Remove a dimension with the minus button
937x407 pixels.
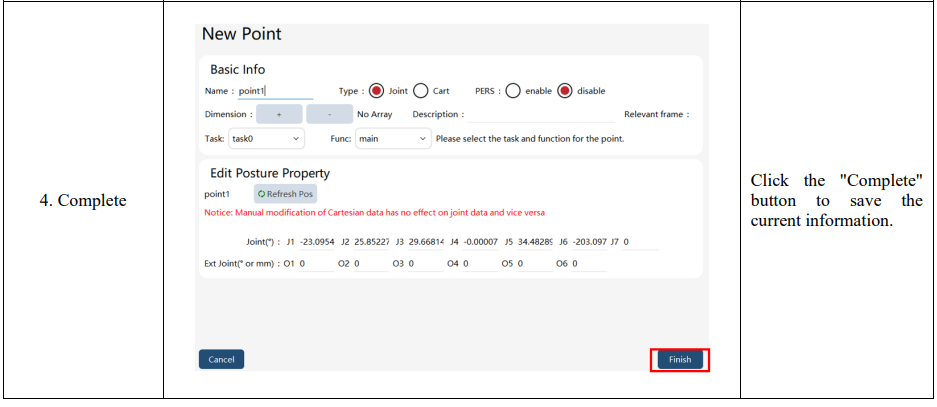tap(329, 114)
